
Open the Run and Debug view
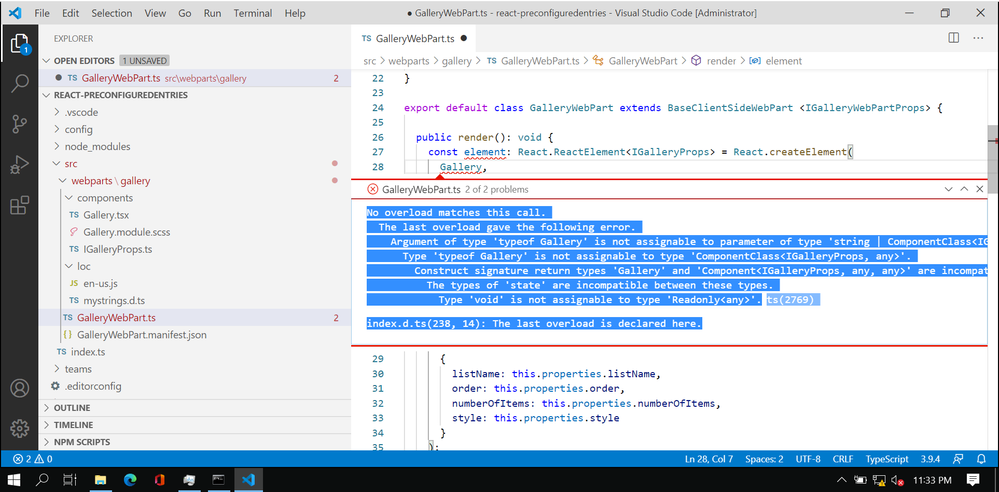coord(19,164)
